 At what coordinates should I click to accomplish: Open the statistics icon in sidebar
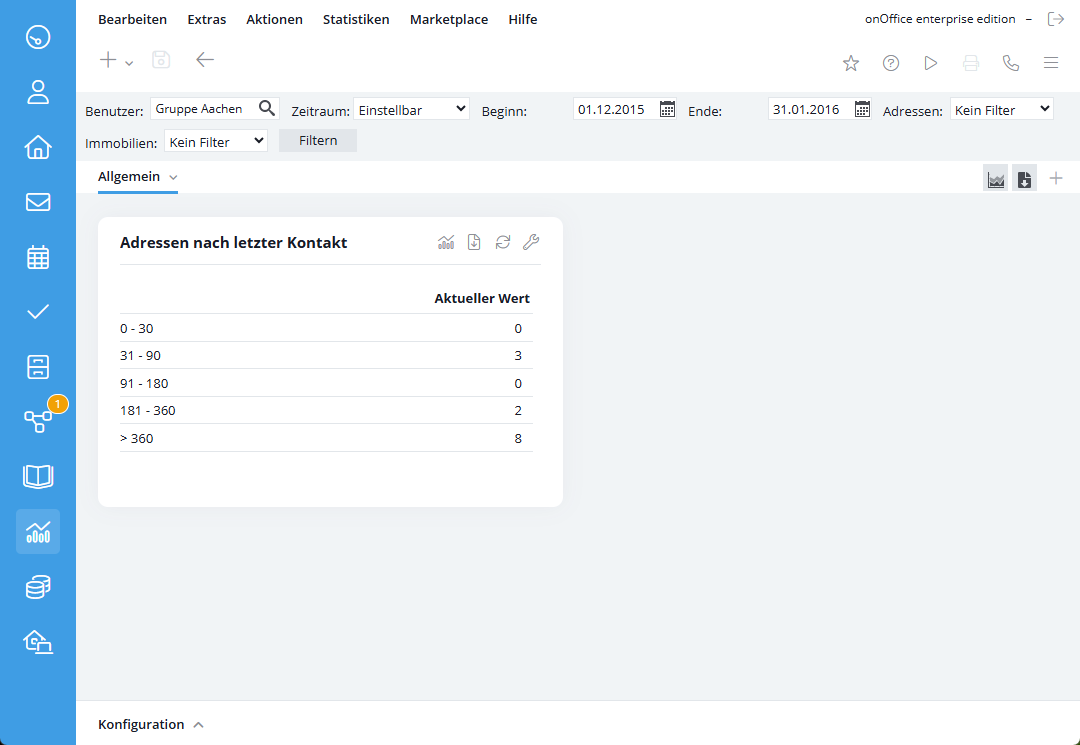[38, 532]
